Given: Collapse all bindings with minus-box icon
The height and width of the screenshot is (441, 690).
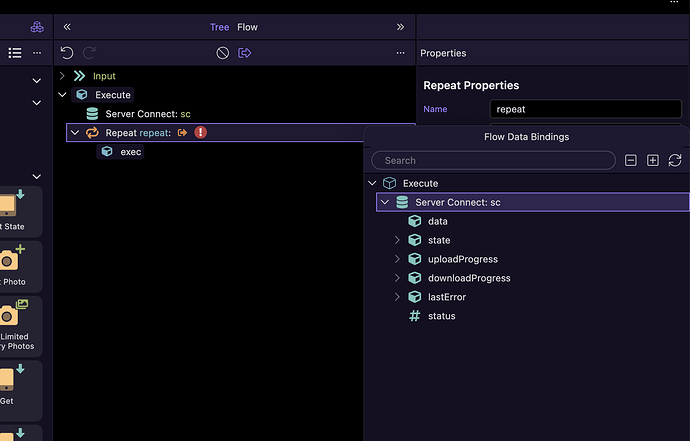Looking at the screenshot, I should pos(631,160).
